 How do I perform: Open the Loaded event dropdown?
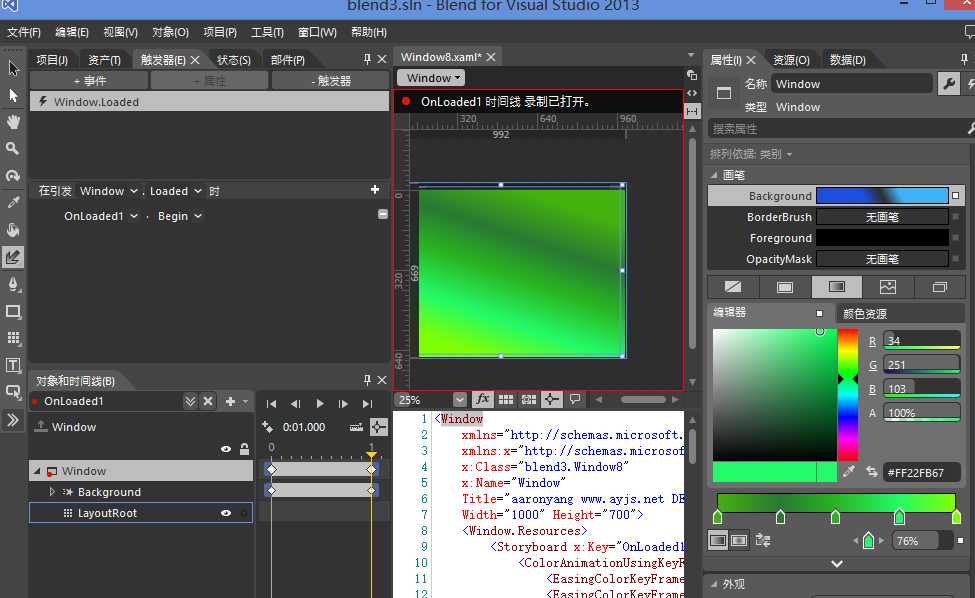pos(175,191)
